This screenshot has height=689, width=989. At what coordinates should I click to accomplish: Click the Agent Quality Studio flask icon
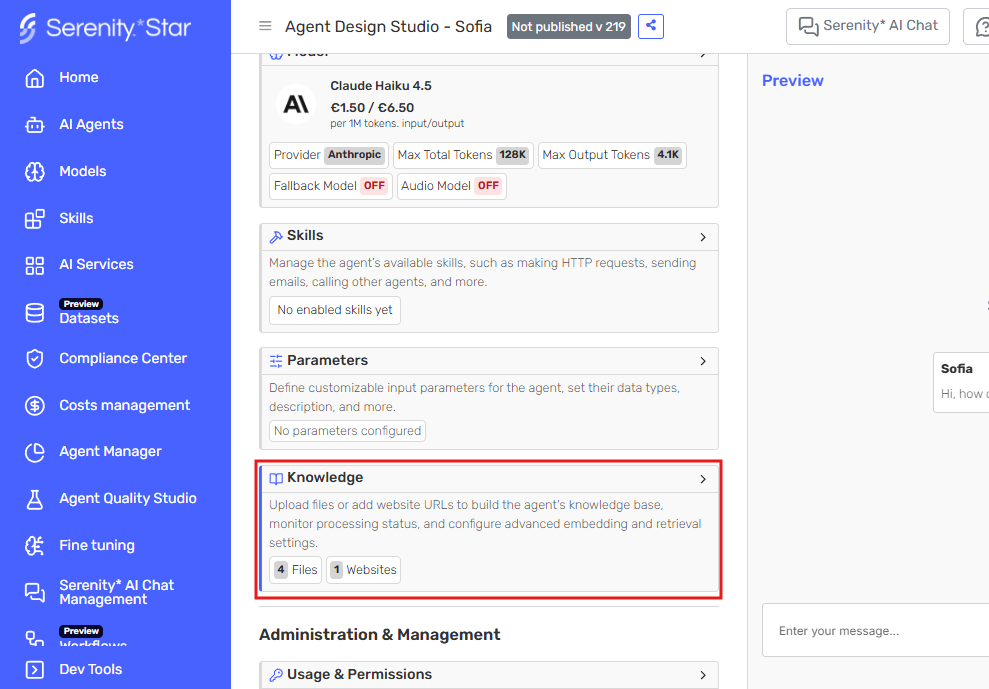[35, 499]
